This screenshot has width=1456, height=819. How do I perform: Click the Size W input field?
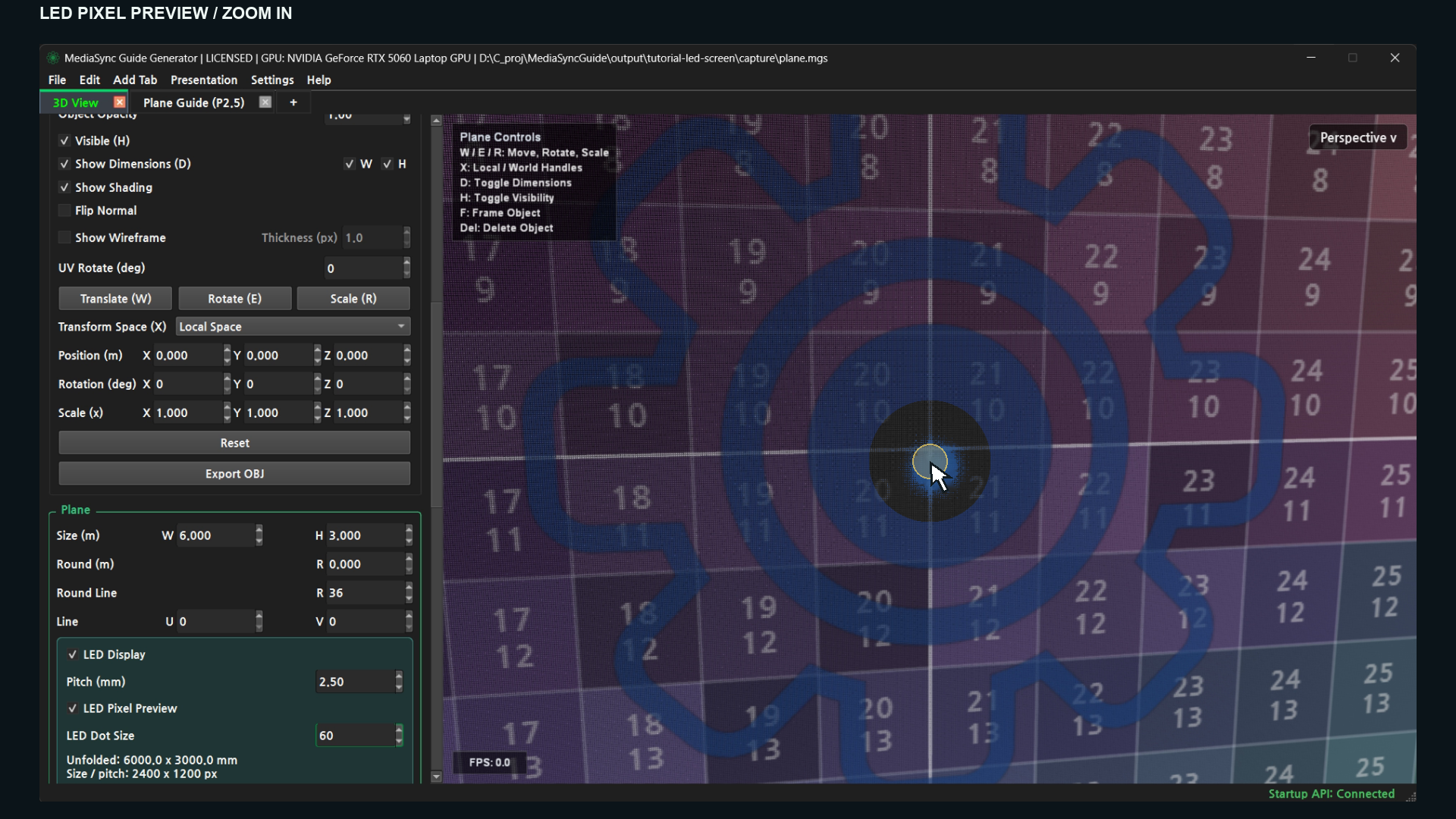(215, 535)
